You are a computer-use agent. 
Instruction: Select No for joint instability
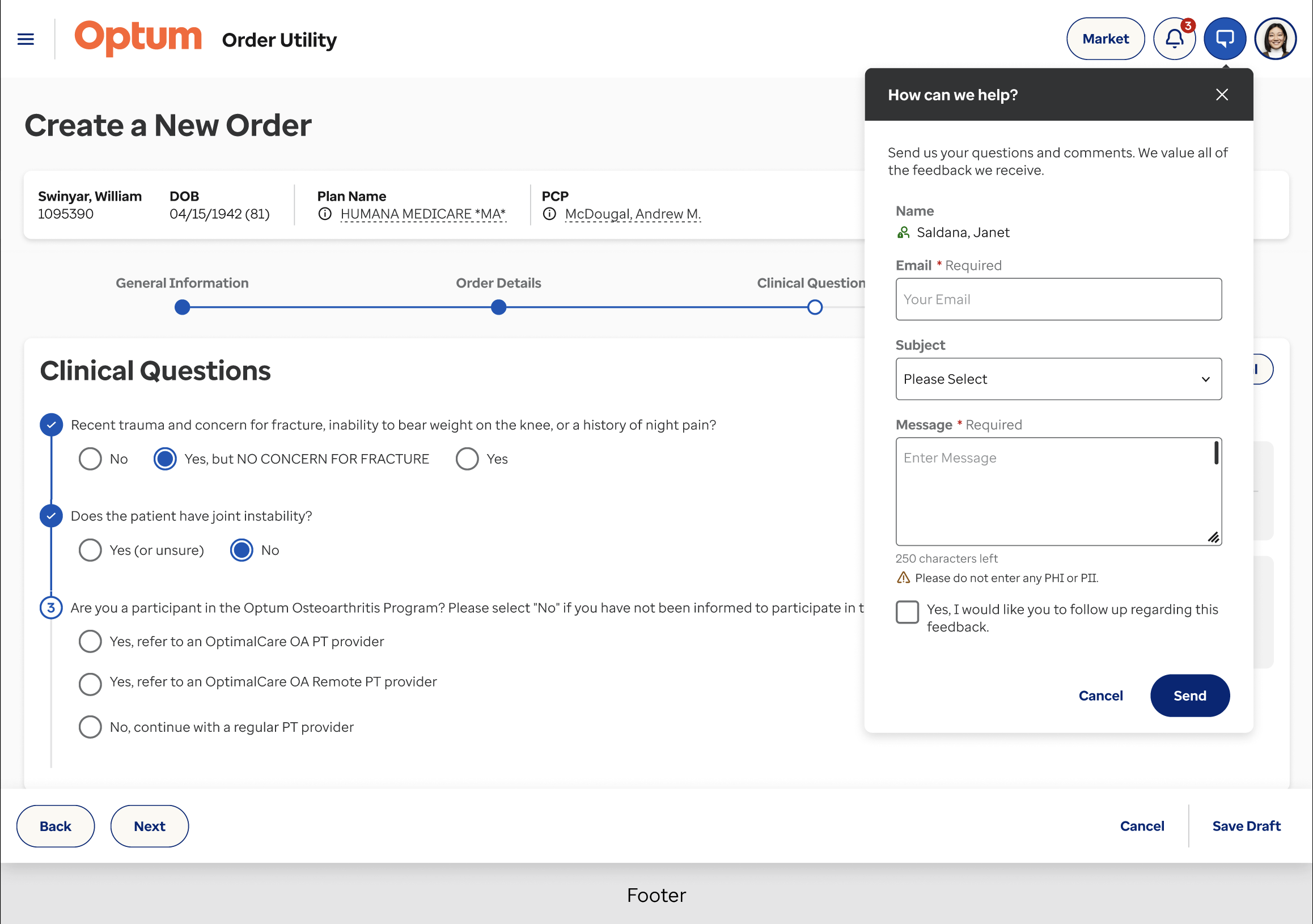pyautogui.click(x=242, y=550)
